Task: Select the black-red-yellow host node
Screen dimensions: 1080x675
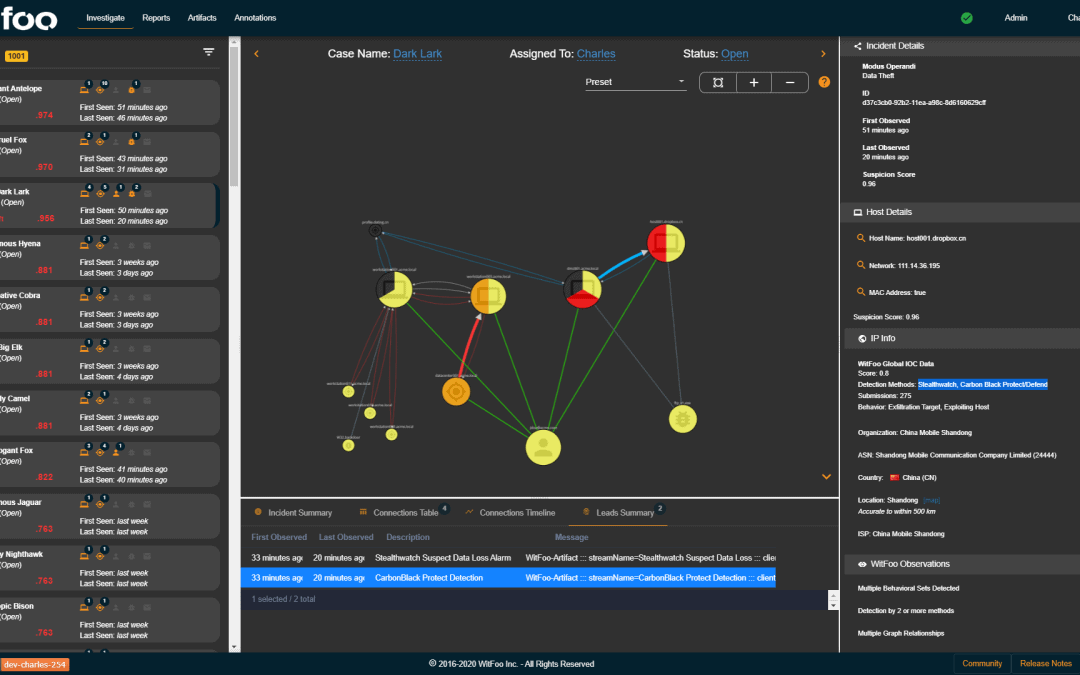Action: point(583,289)
